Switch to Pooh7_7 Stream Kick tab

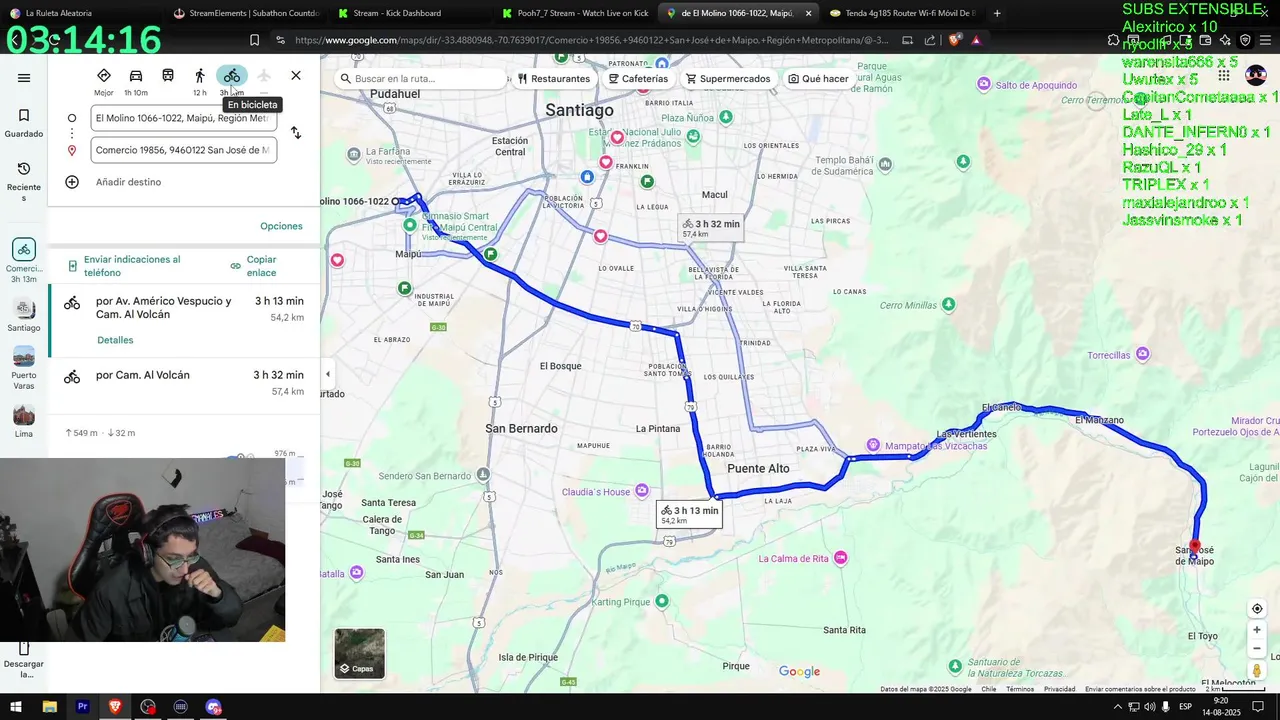pos(574,13)
